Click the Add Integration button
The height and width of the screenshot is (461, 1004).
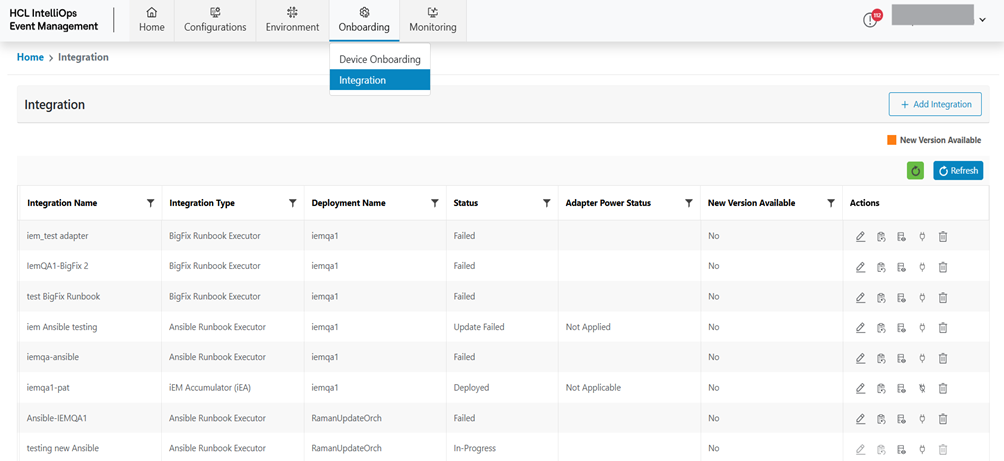[935, 104]
